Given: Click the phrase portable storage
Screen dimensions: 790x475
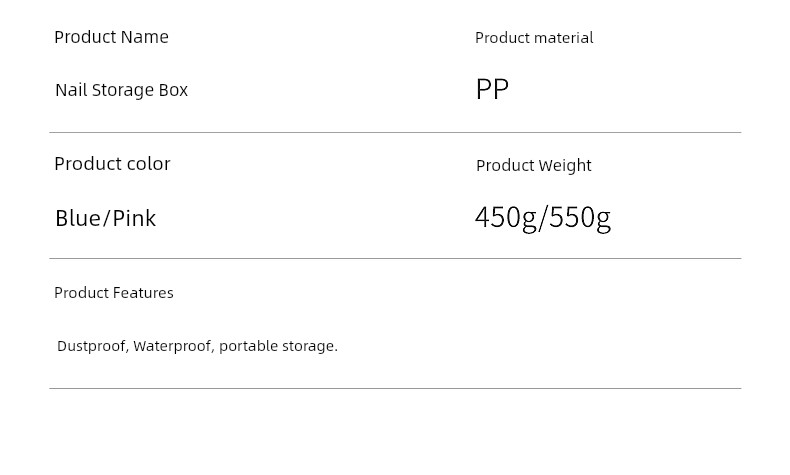Looking at the screenshot, I should pos(278,346).
